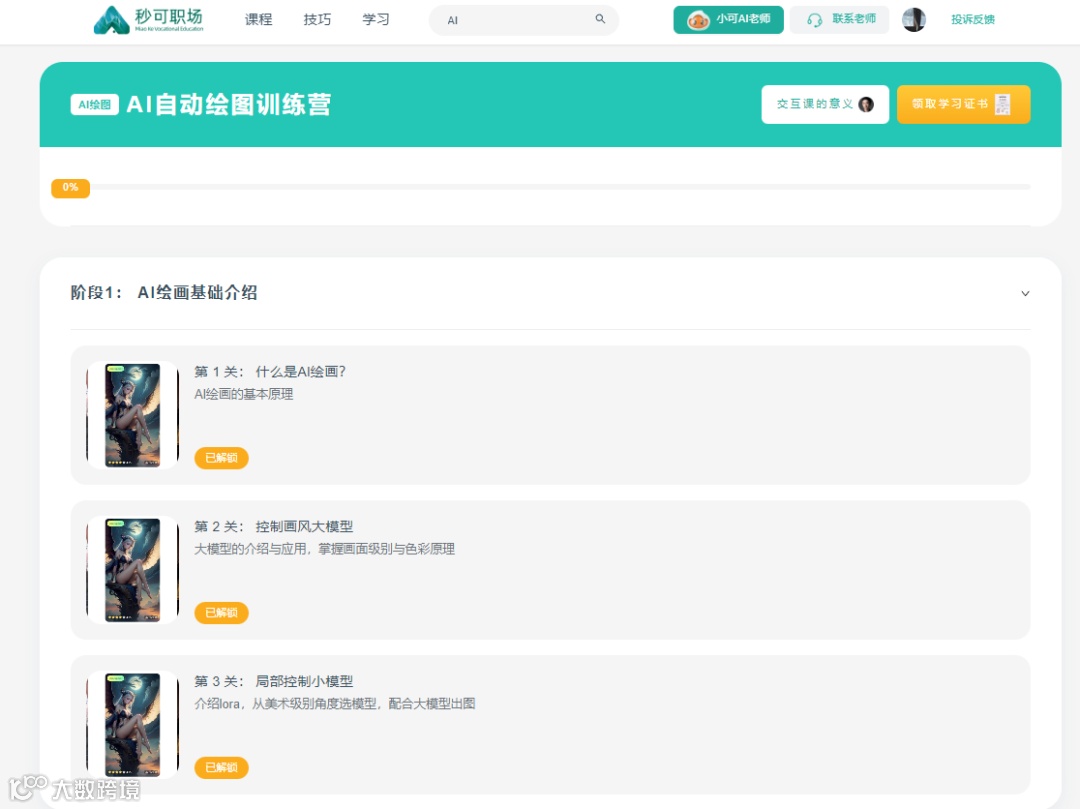Click the 投诉反馈 link

tap(973, 19)
